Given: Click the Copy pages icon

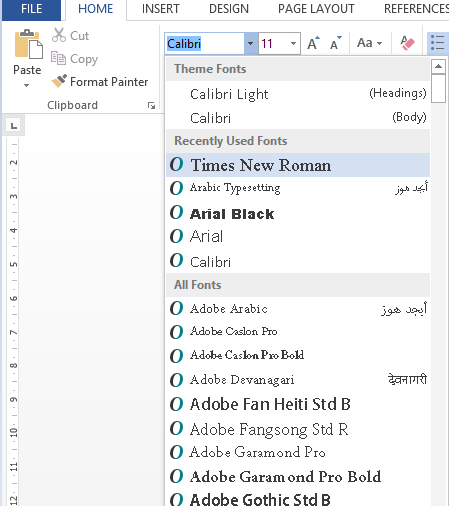Looking at the screenshot, I should [x=58, y=58].
